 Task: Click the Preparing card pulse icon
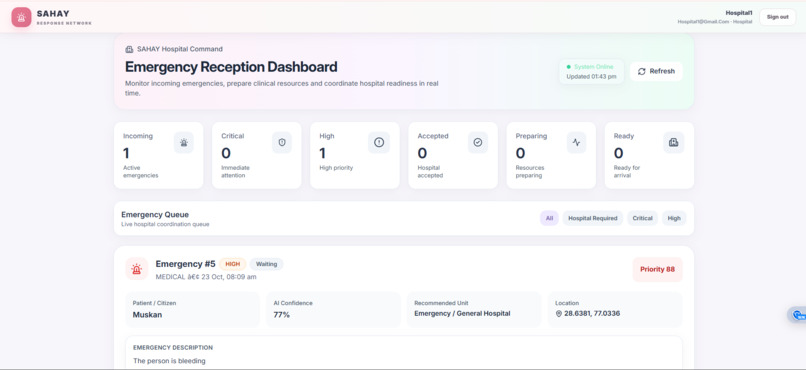(x=576, y=143)
